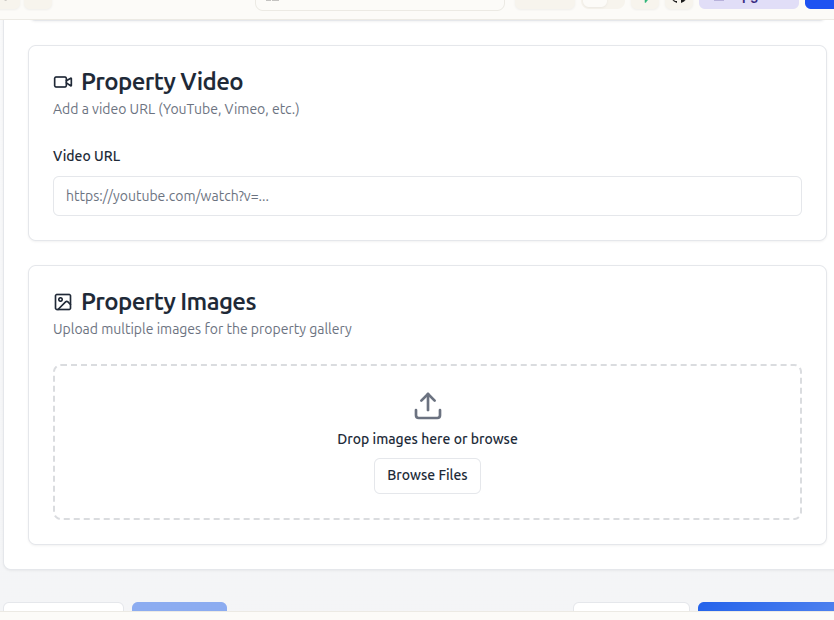Click the blue button at the top right corner
The width and height of the screenshot is (834, 620).
coord(819,3)
